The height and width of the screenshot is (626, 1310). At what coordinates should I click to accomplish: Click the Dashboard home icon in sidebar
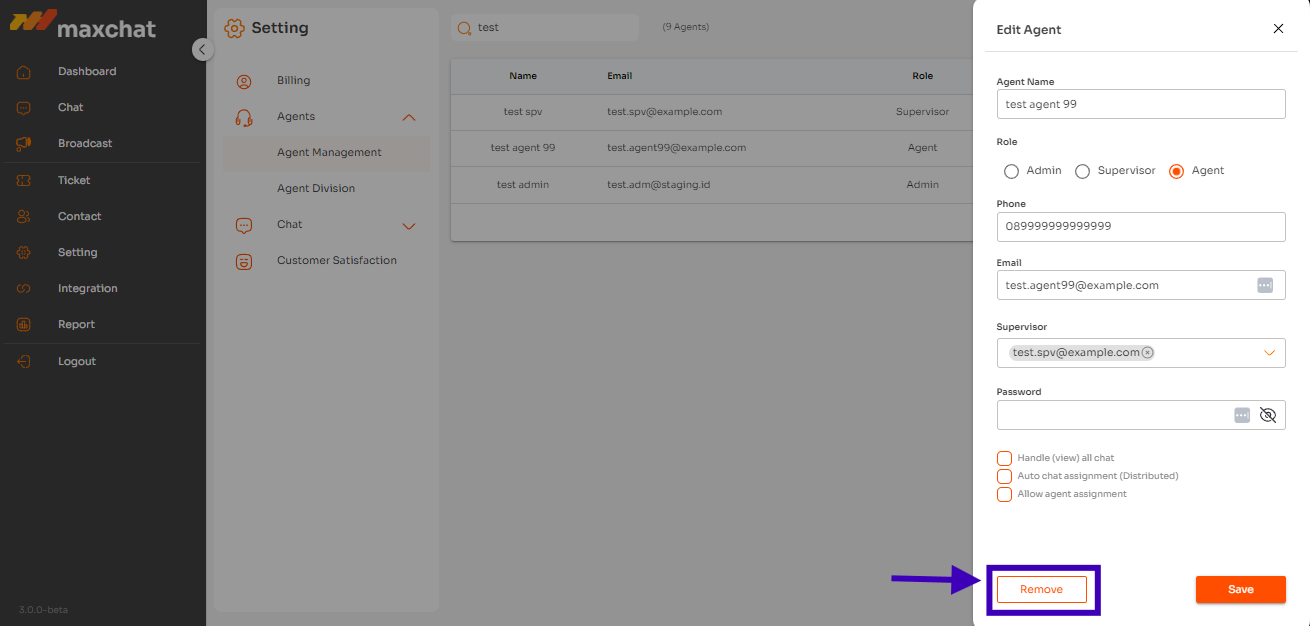click(24, 72)
